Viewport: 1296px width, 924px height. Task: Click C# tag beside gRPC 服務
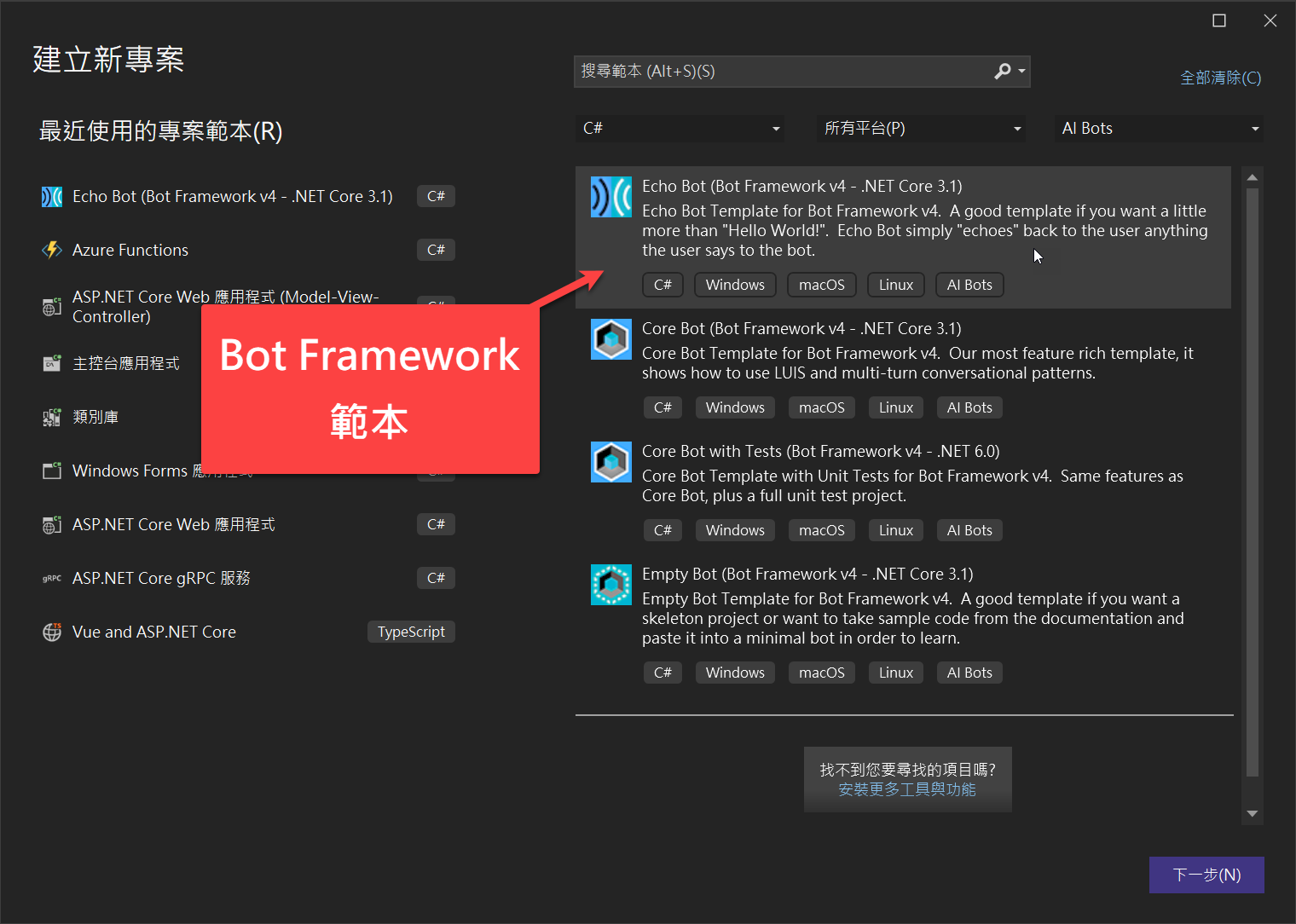436,579
